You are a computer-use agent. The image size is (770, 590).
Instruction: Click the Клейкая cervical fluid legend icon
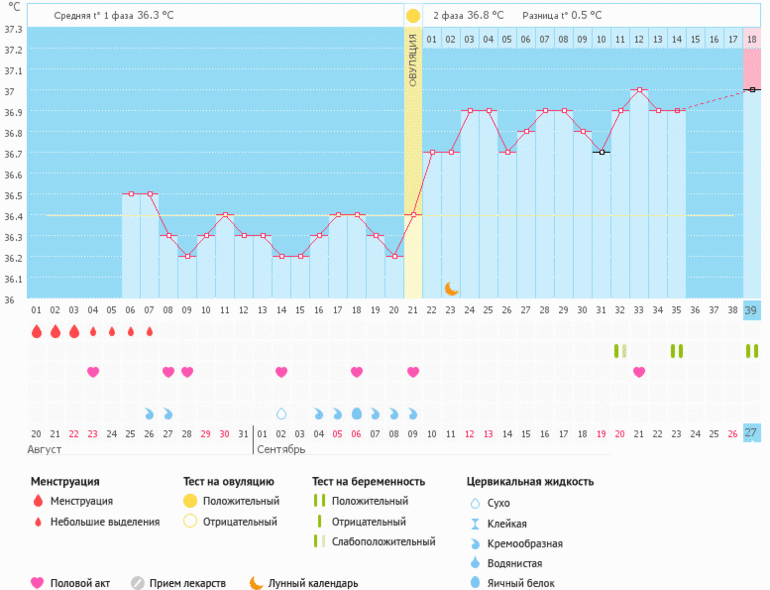click(476, 524)
